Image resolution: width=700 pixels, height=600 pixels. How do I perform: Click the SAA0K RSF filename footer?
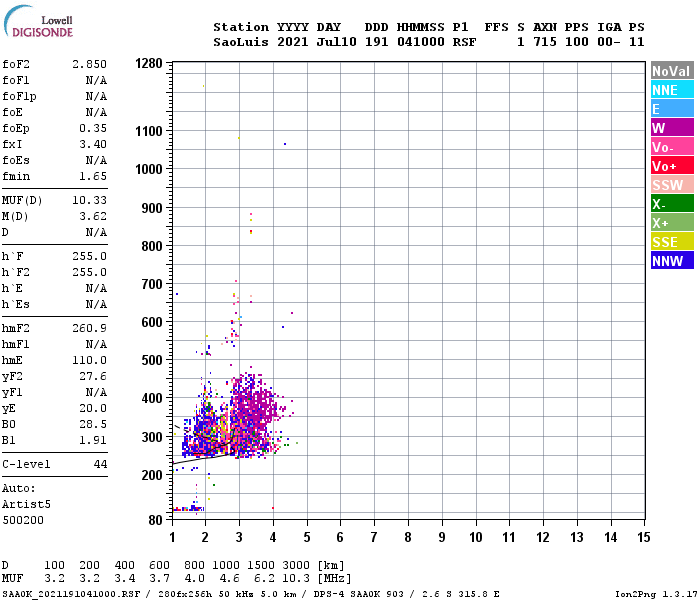(71, 594)
